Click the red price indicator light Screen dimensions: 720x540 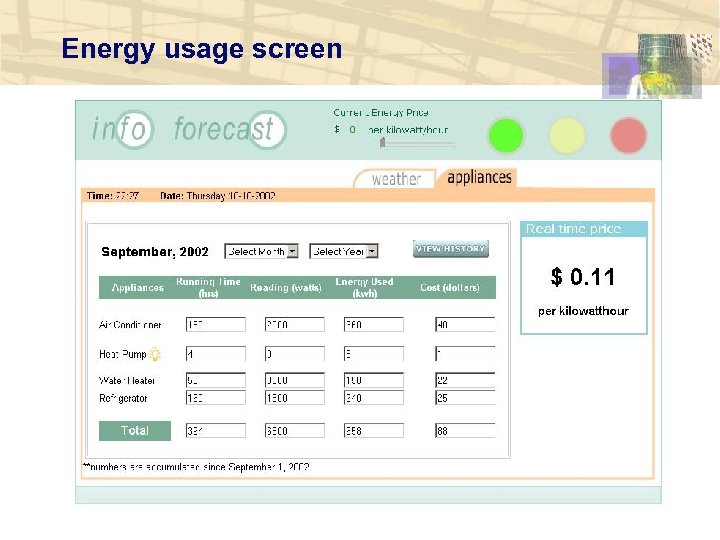point(629,135)
